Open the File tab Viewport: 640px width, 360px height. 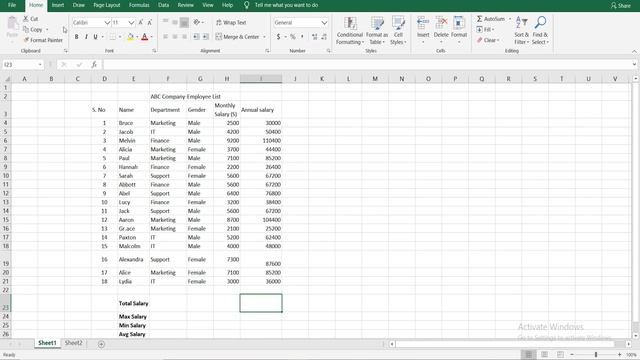click(12, 5)
